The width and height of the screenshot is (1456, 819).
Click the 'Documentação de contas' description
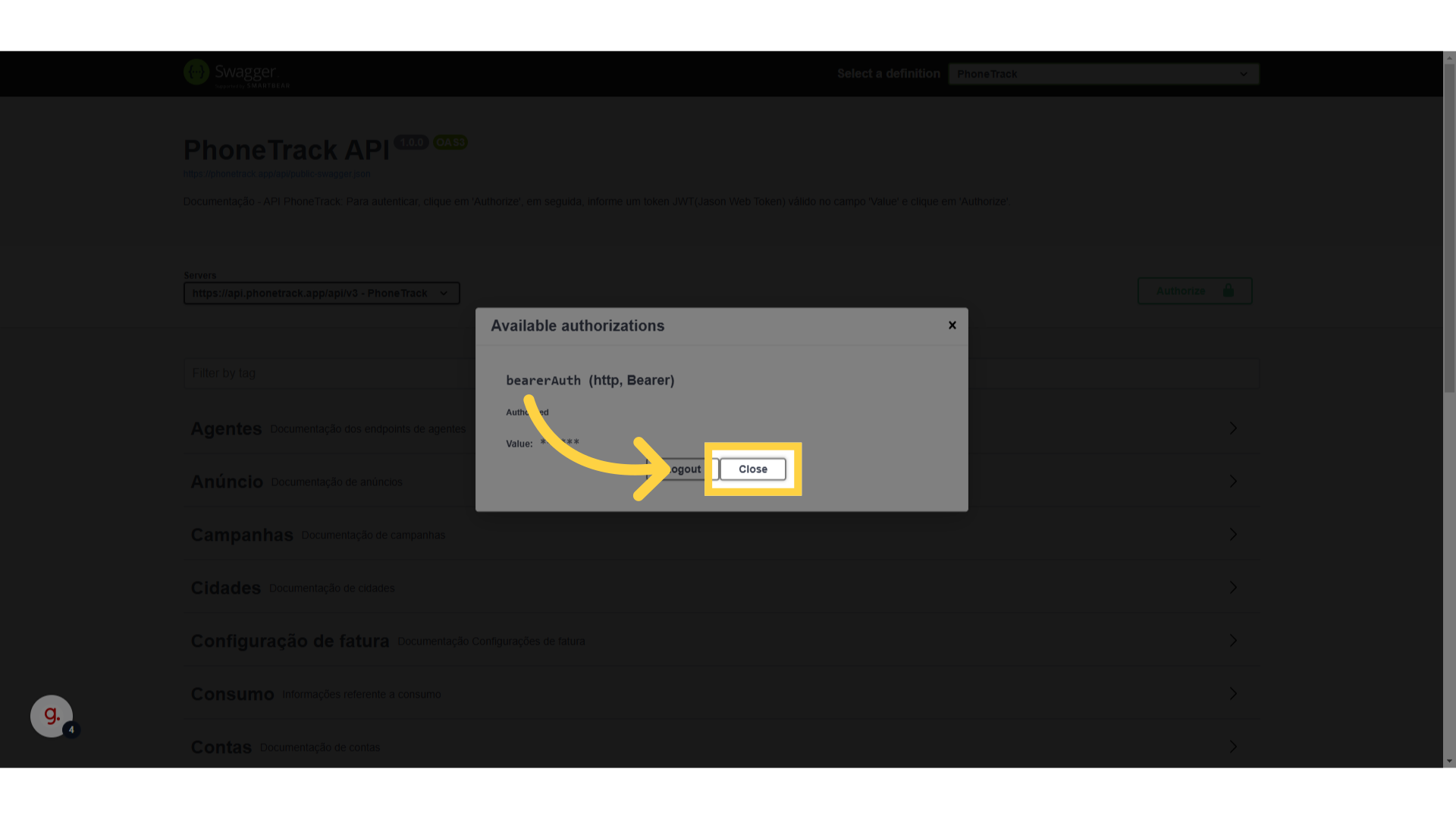pyautogui.click(x=320, y=748)
